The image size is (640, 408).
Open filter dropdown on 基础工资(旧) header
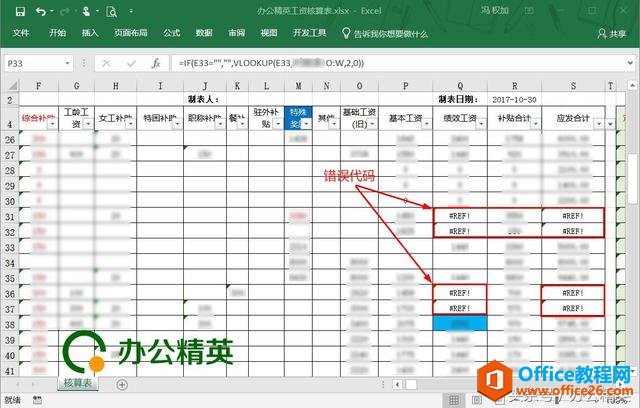click(372, 124)
